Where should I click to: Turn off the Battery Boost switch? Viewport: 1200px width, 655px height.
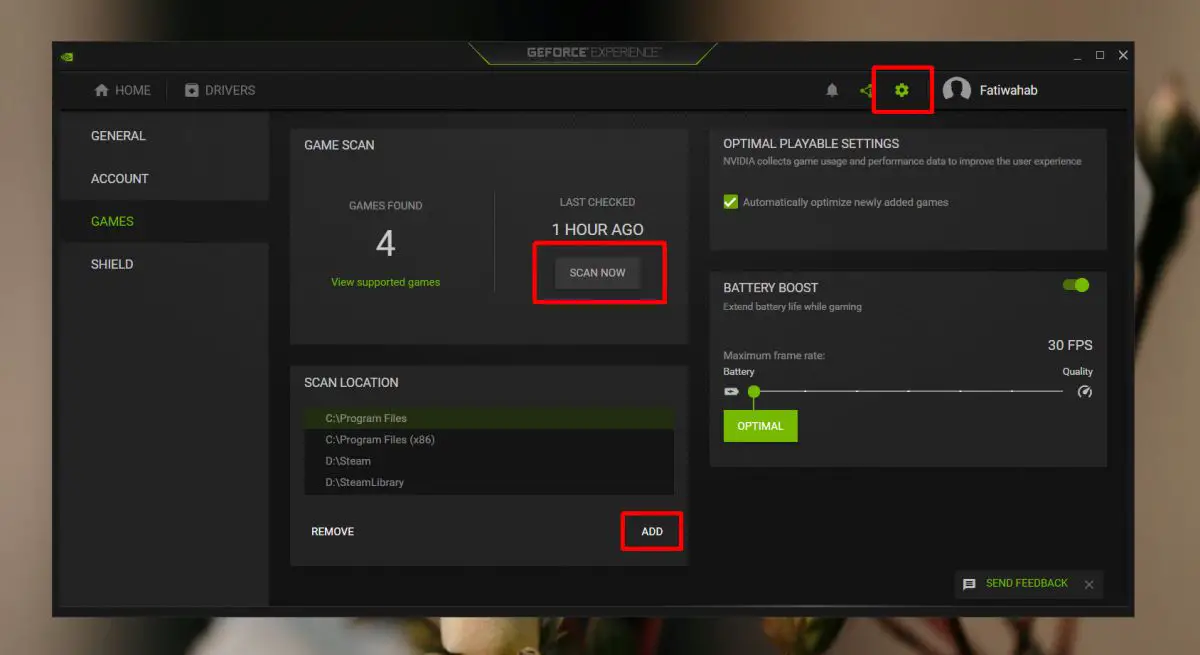pos(1076,285)
